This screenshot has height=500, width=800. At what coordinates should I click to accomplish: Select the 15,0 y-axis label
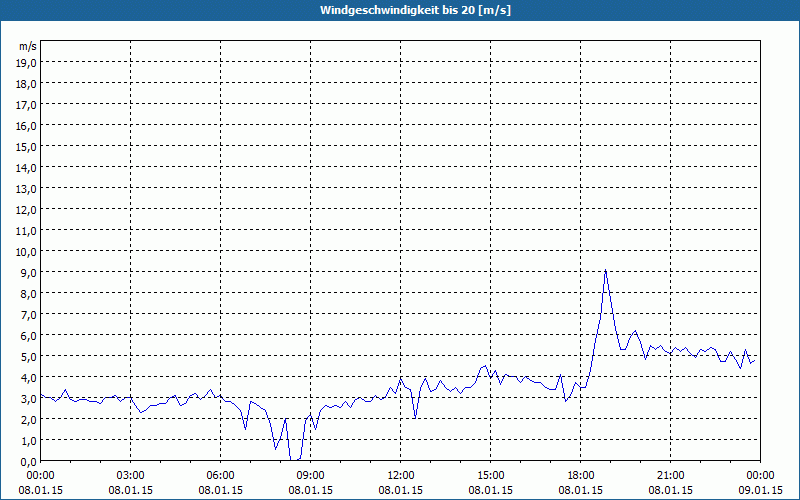(27, 146)
